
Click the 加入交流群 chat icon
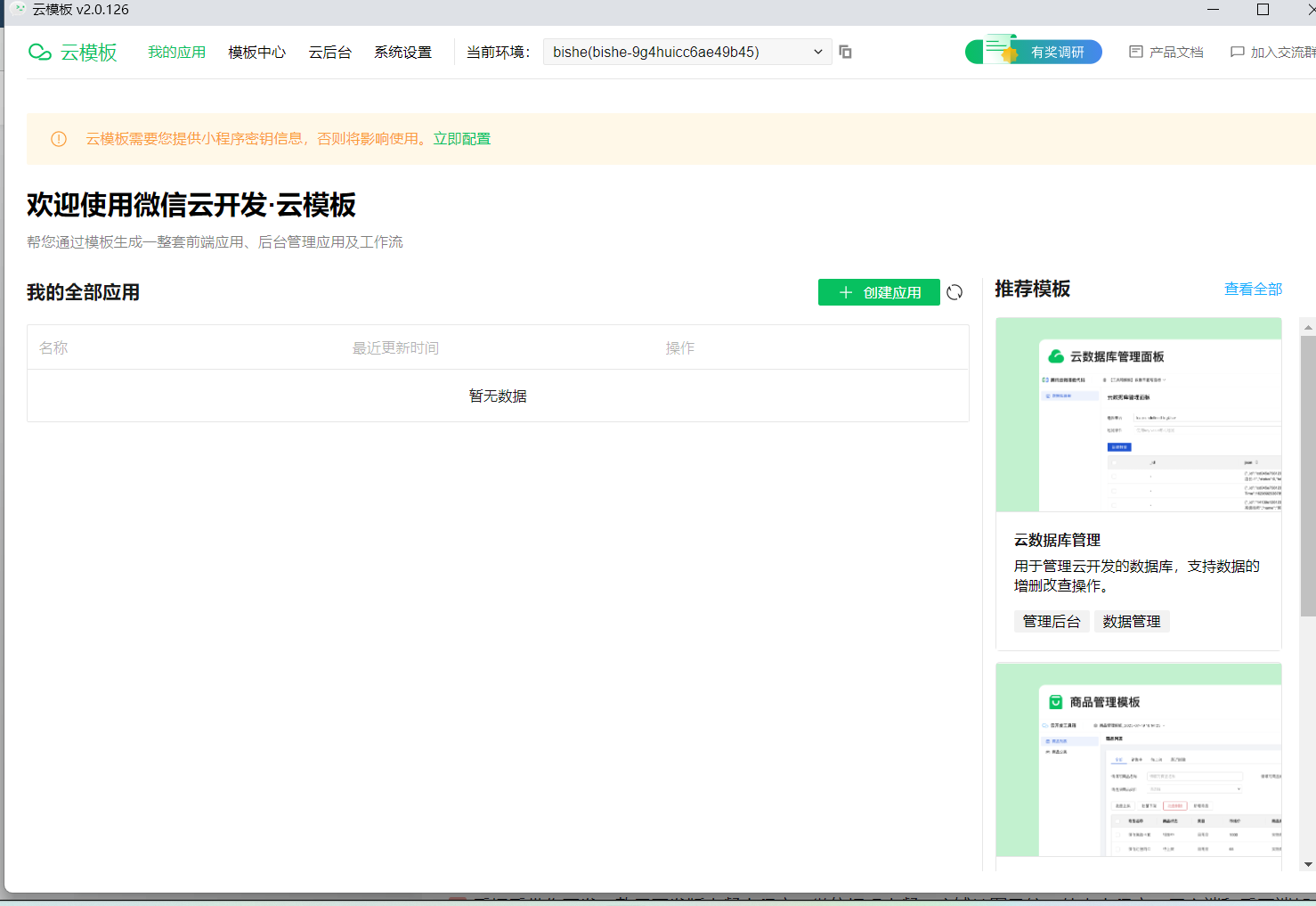click(1238, 53)
